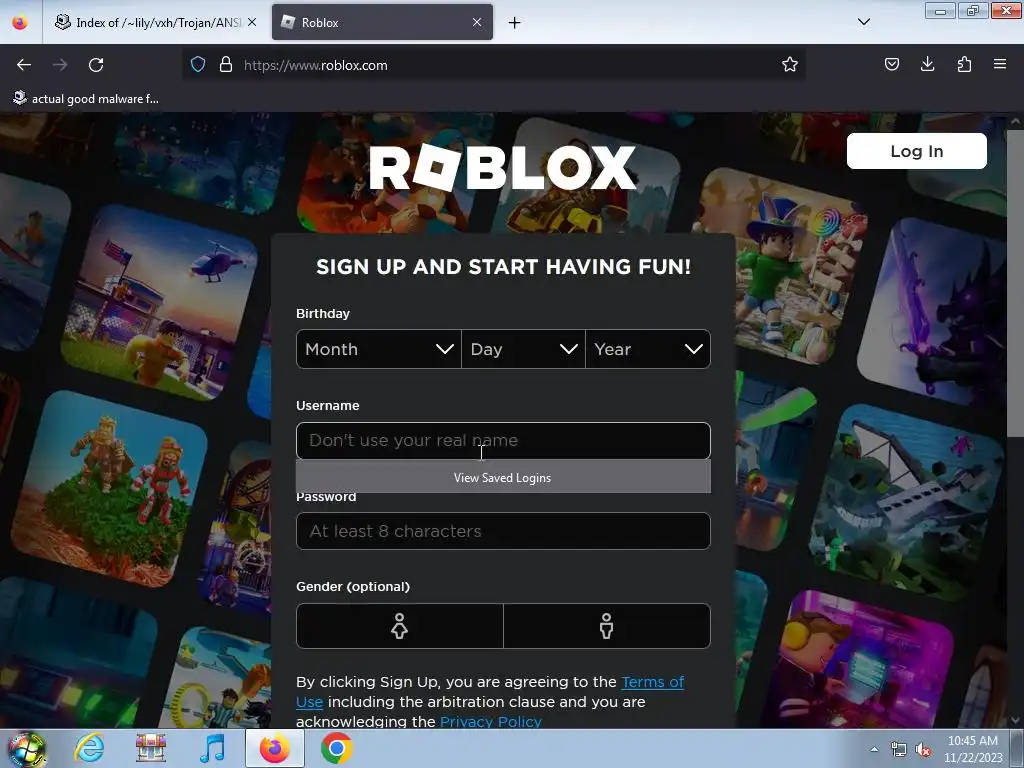Viewport: 1024px width, 768px height.
Task: Reload the Roblox page
Action: pos(96,65)
